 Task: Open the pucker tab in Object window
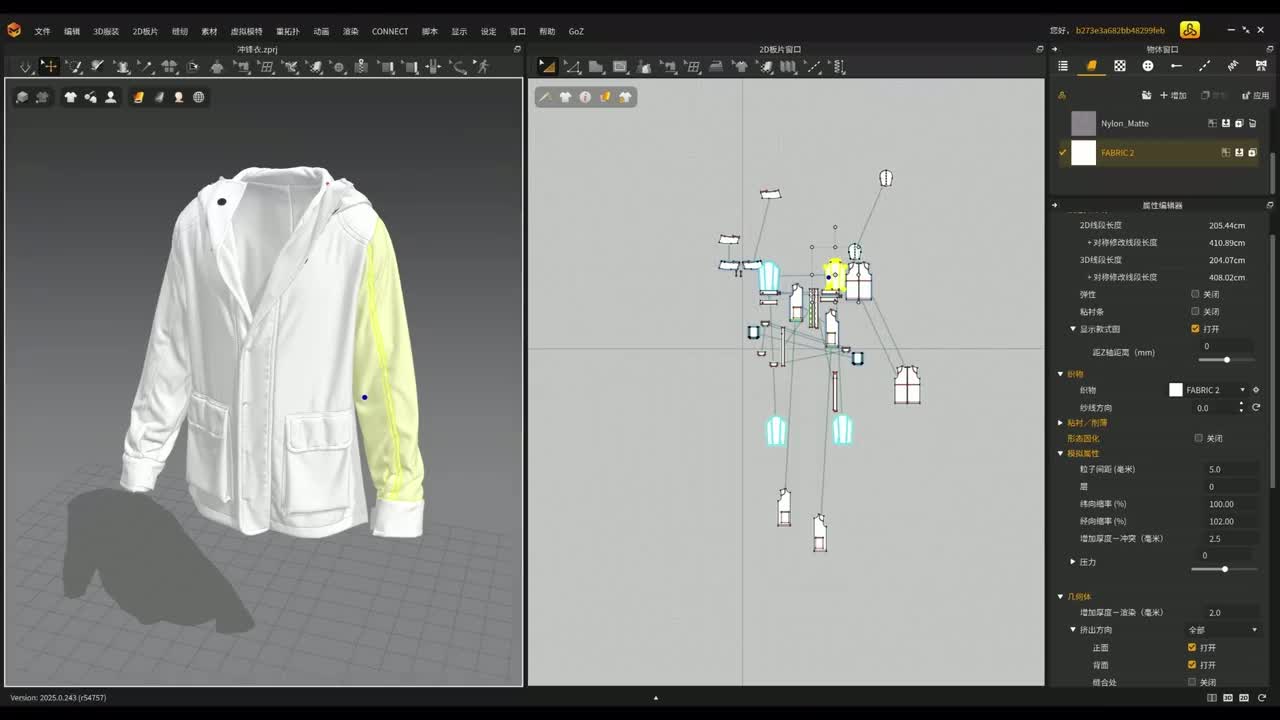coord(1233,66)
